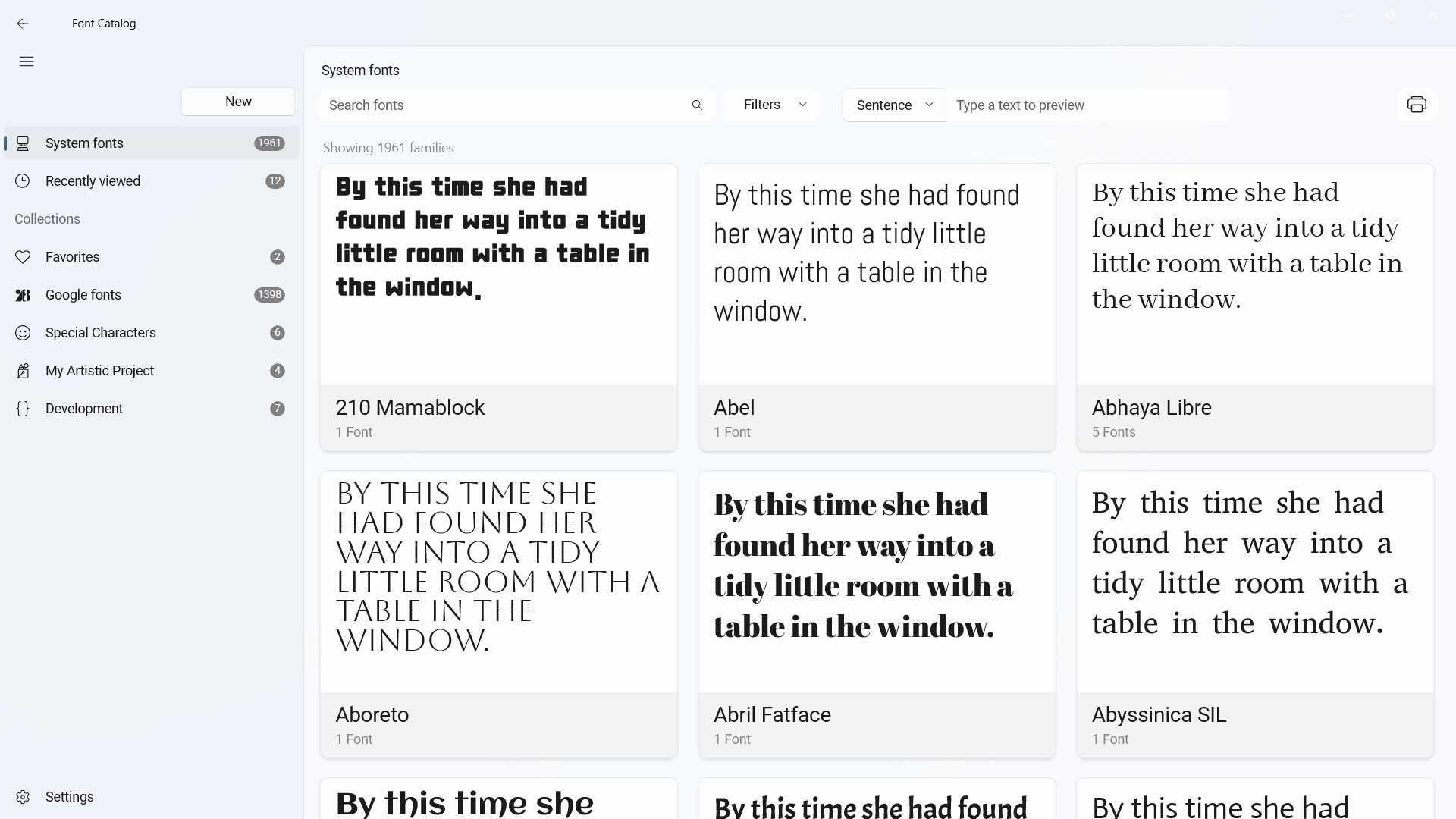Select the Favorites collection

pos(72,256)
